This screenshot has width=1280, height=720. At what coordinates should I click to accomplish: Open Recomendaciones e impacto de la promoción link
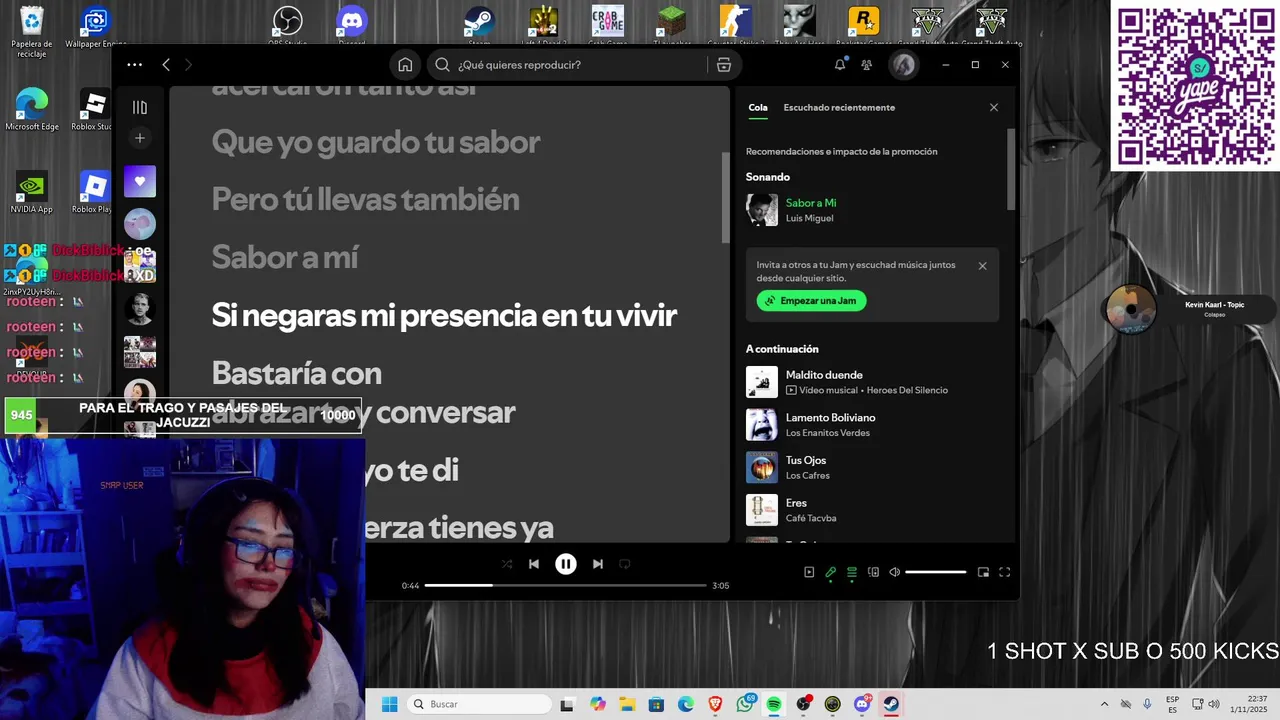click(x=842, y=152)
